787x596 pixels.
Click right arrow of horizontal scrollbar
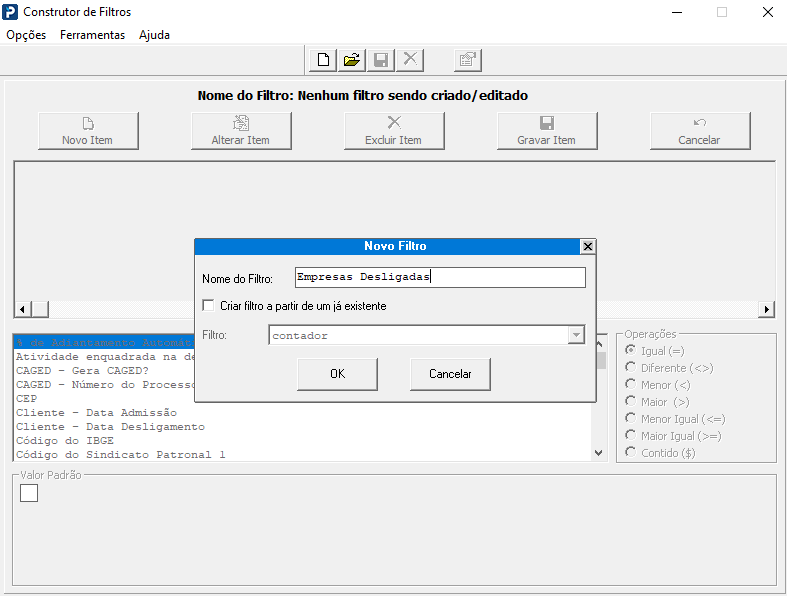click(767, 310)
